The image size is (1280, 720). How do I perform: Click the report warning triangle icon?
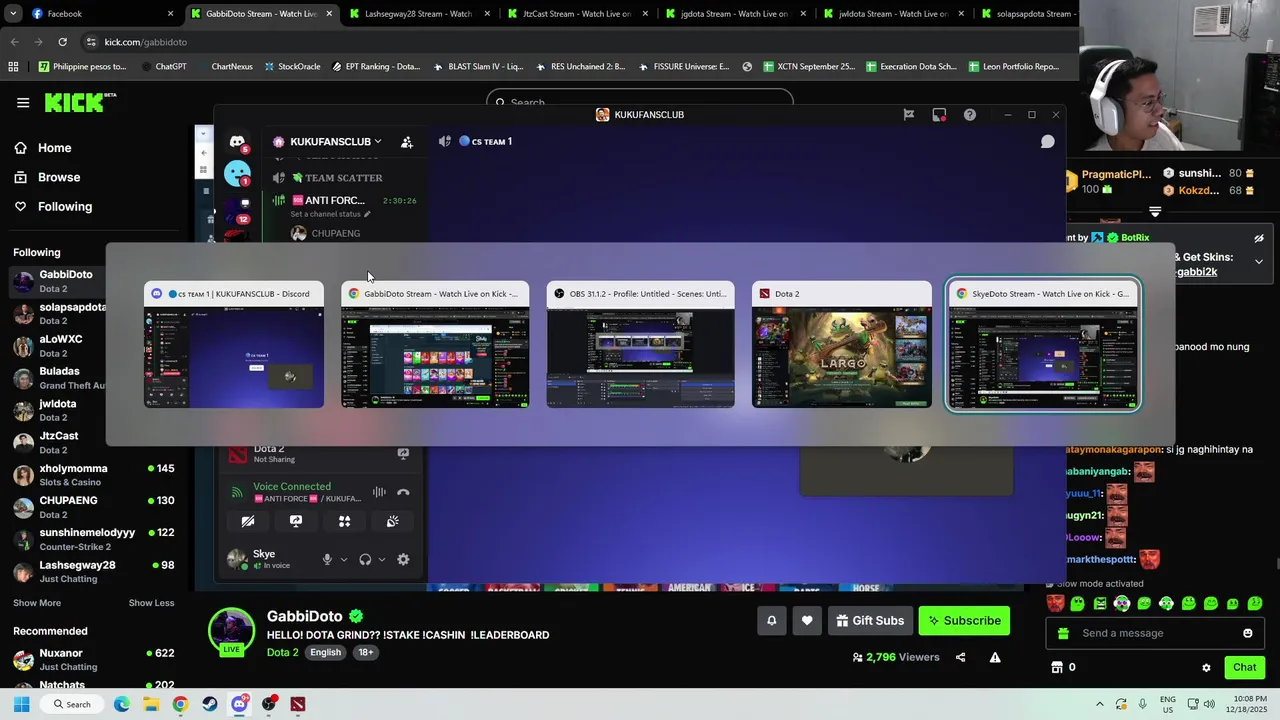pos(995,657)
